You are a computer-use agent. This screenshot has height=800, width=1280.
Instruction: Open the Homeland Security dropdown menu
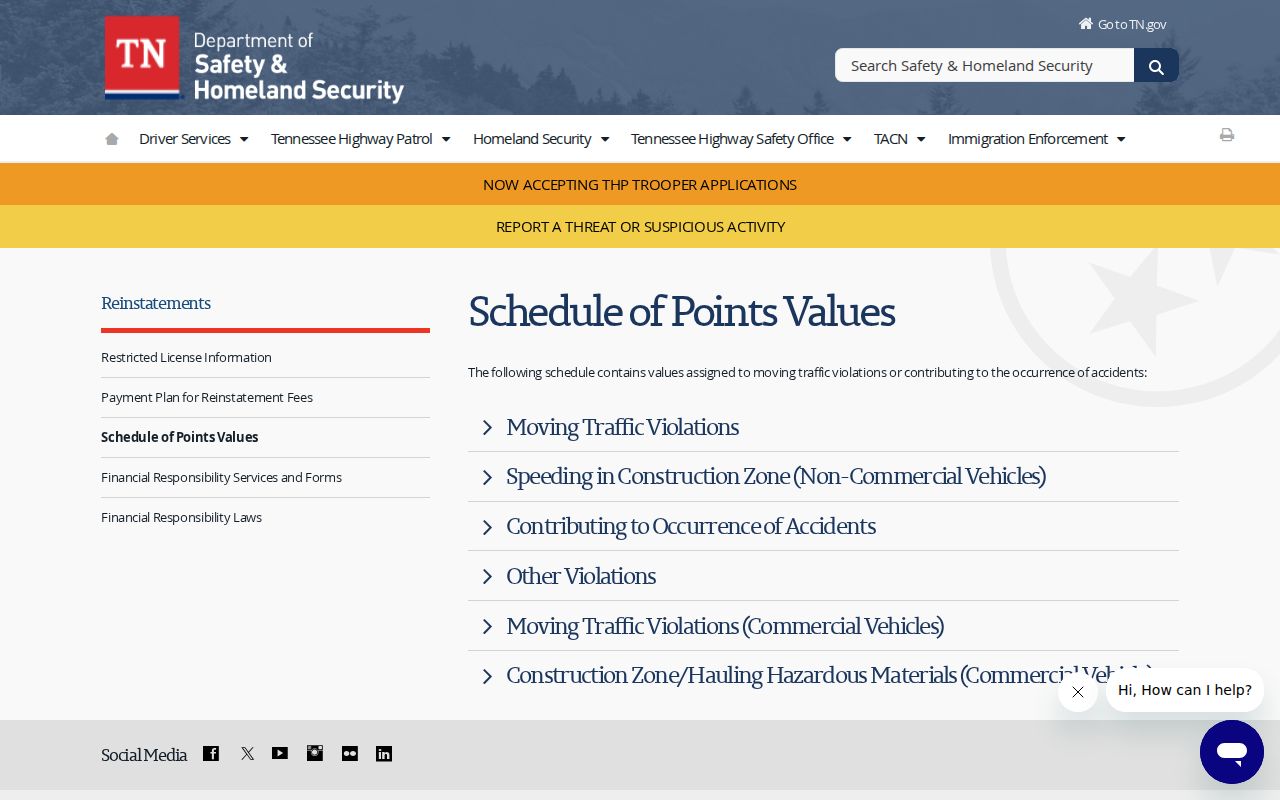coord(541,139)
